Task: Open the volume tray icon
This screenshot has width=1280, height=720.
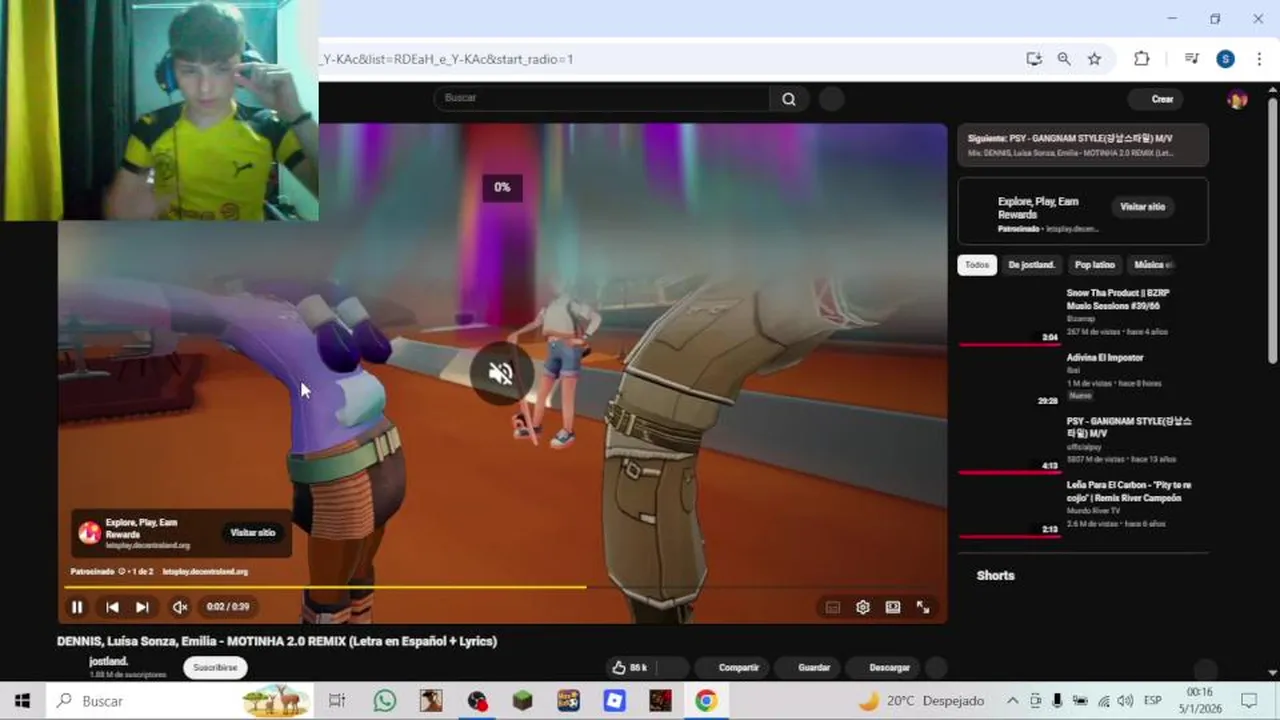Action: (x=1125, y=701)
